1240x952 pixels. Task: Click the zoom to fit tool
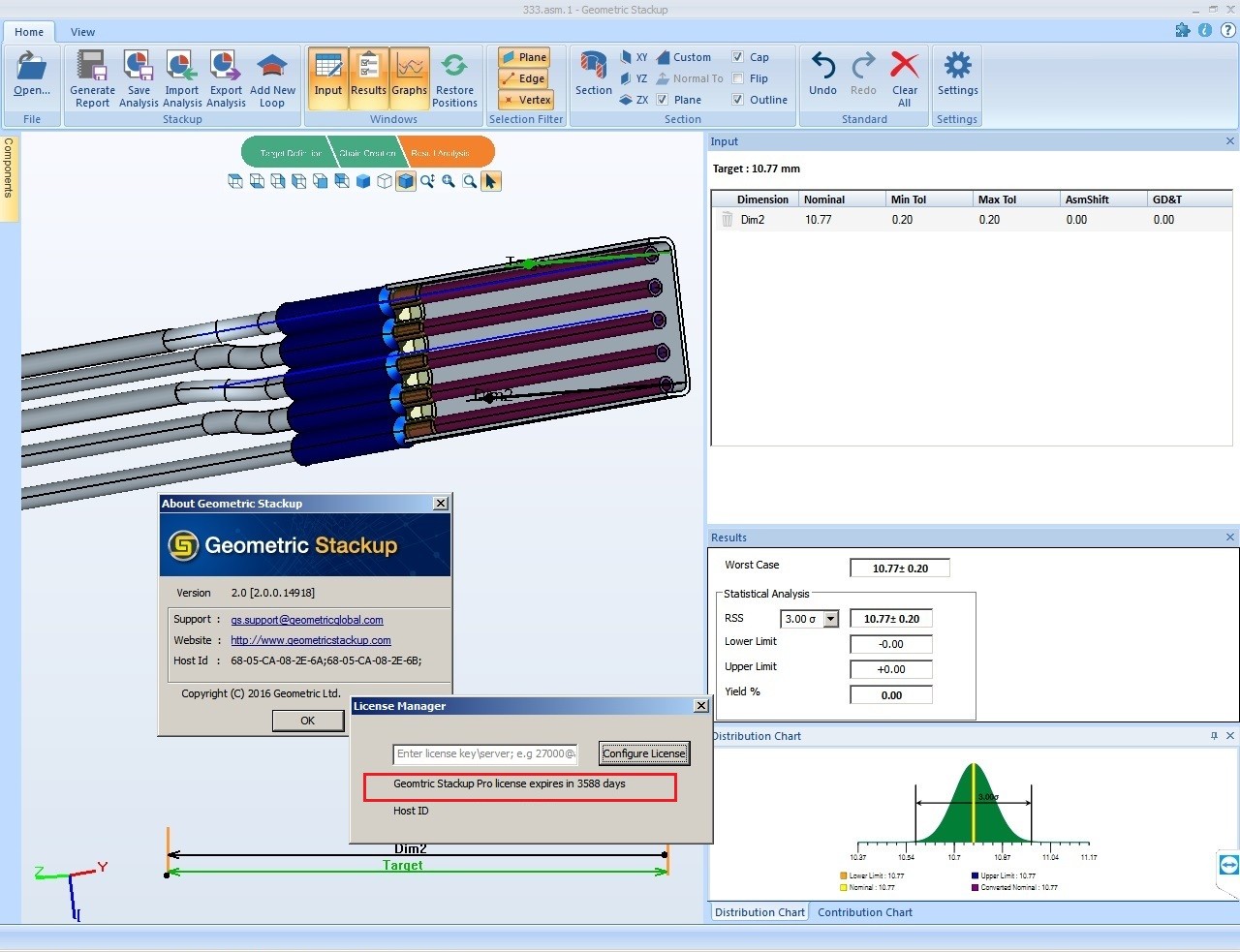point(449,181)
